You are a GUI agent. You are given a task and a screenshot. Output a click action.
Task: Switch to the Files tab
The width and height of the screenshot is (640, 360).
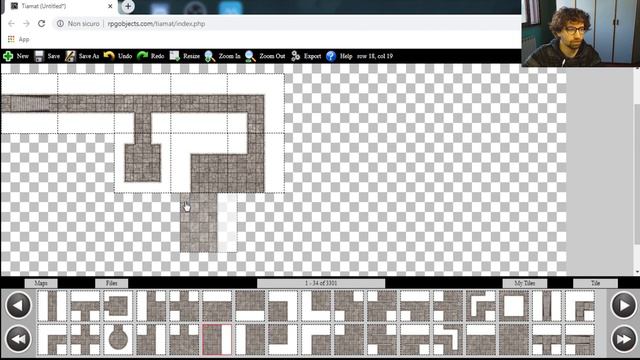[x=111, y=283]
